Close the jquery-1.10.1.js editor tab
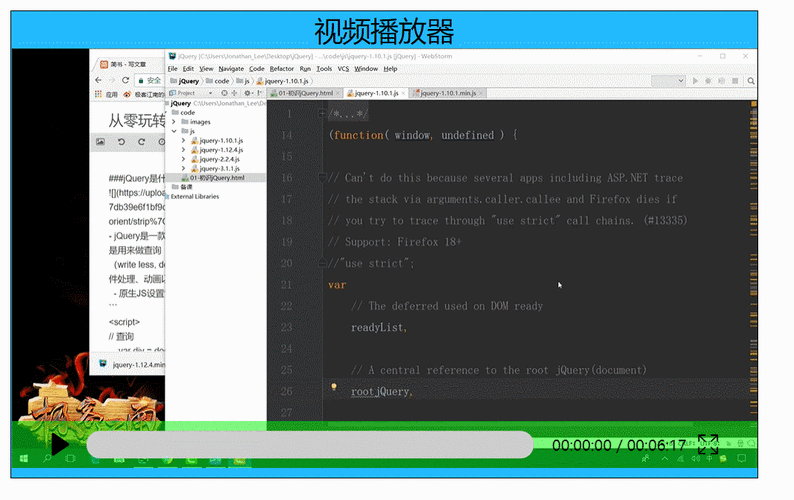The width and height of the screenshot is (794, 500). (404, 94)
